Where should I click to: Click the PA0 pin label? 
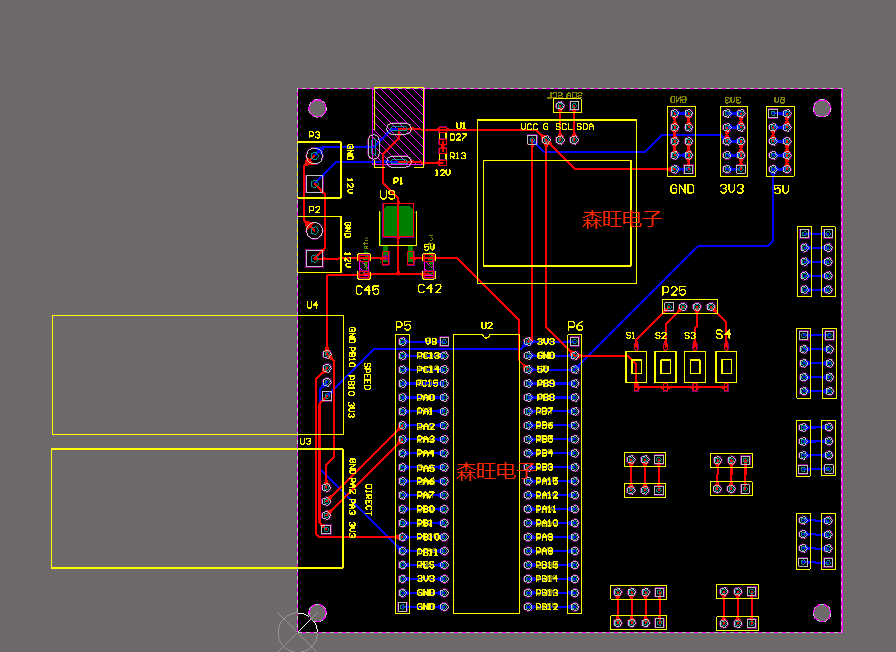click(426, 398)
